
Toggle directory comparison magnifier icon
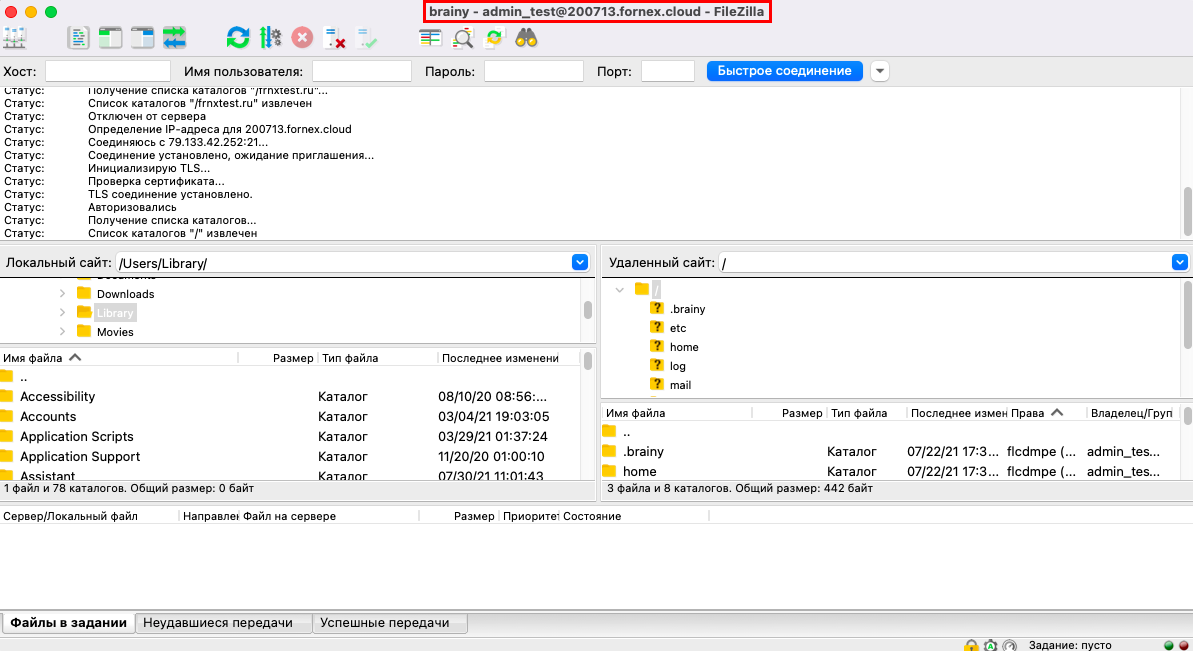(463, 37)
